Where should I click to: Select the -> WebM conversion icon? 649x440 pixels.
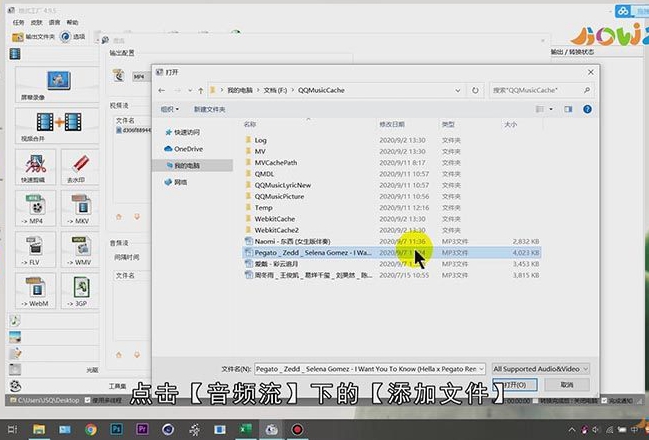pyautogui.click(x=35, y=291)
